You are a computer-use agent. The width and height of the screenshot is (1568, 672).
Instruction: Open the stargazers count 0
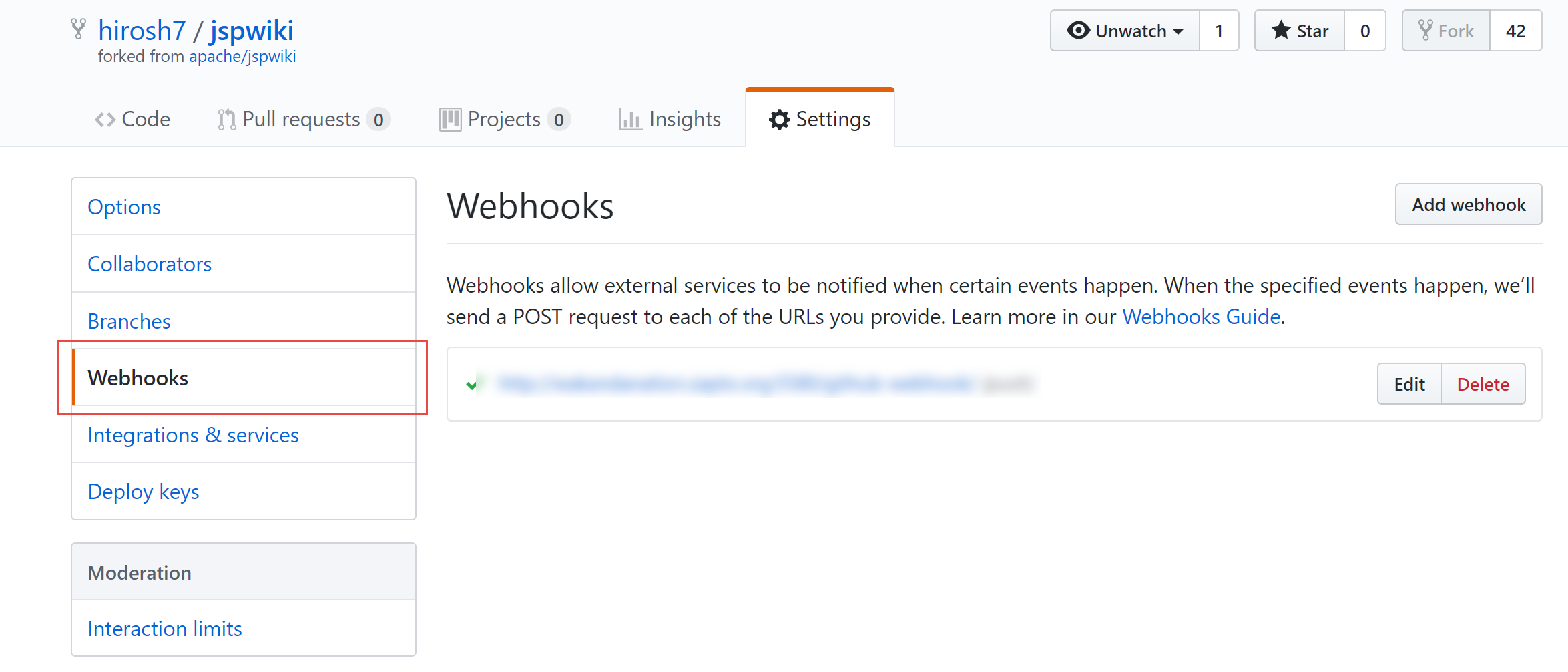[1364, 31]
